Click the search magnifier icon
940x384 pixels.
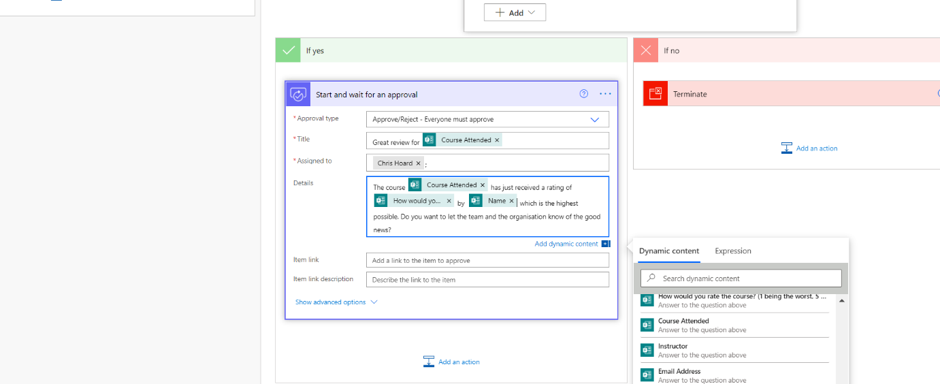(x=650, y=278)
